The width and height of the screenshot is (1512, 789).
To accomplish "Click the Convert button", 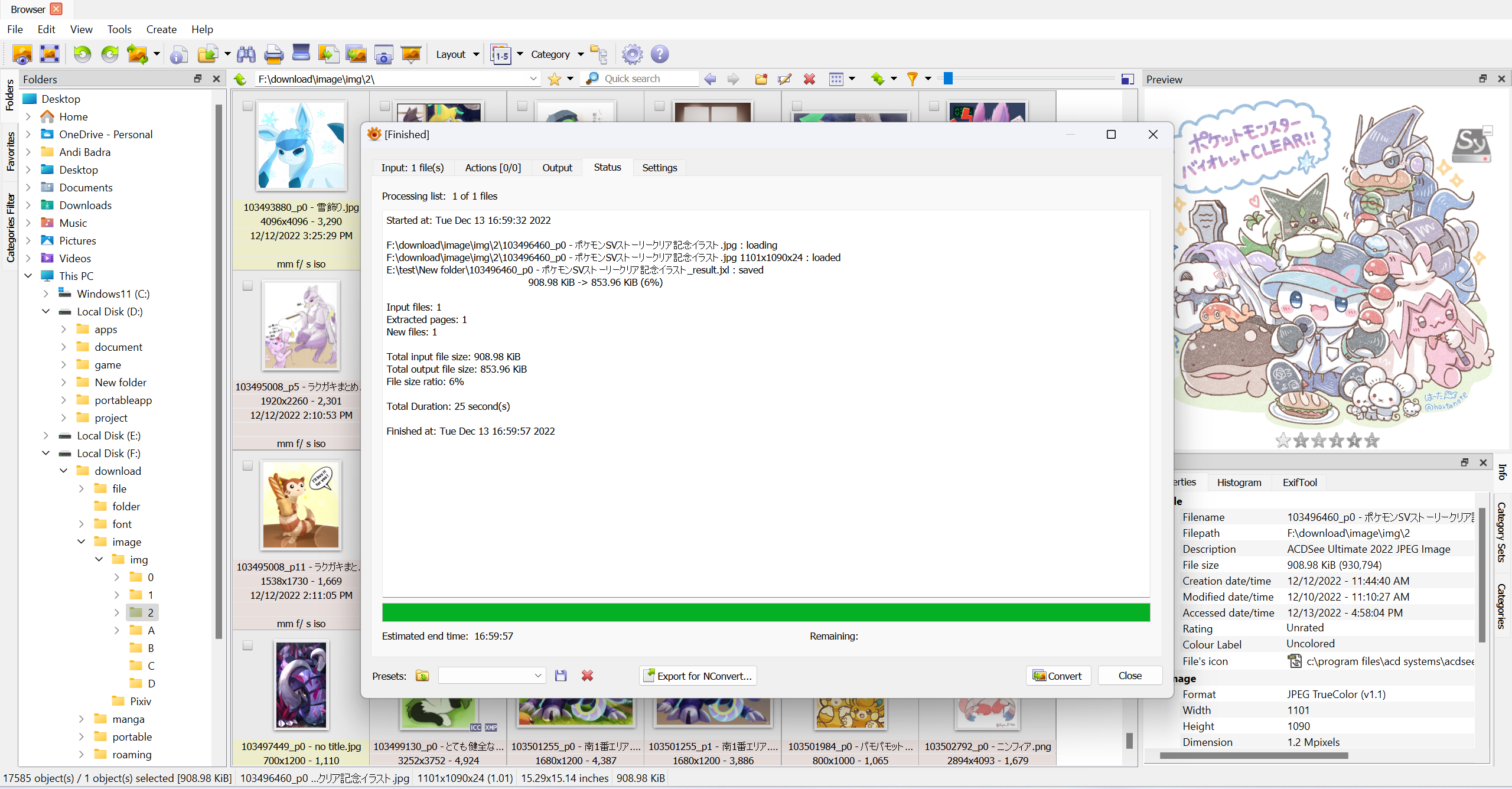I will coord(1057,676).
